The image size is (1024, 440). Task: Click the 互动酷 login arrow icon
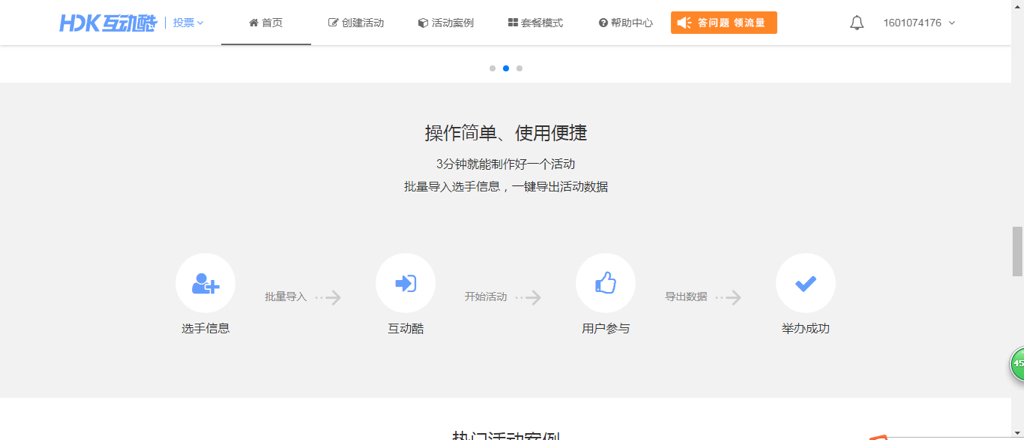(405, 284)
